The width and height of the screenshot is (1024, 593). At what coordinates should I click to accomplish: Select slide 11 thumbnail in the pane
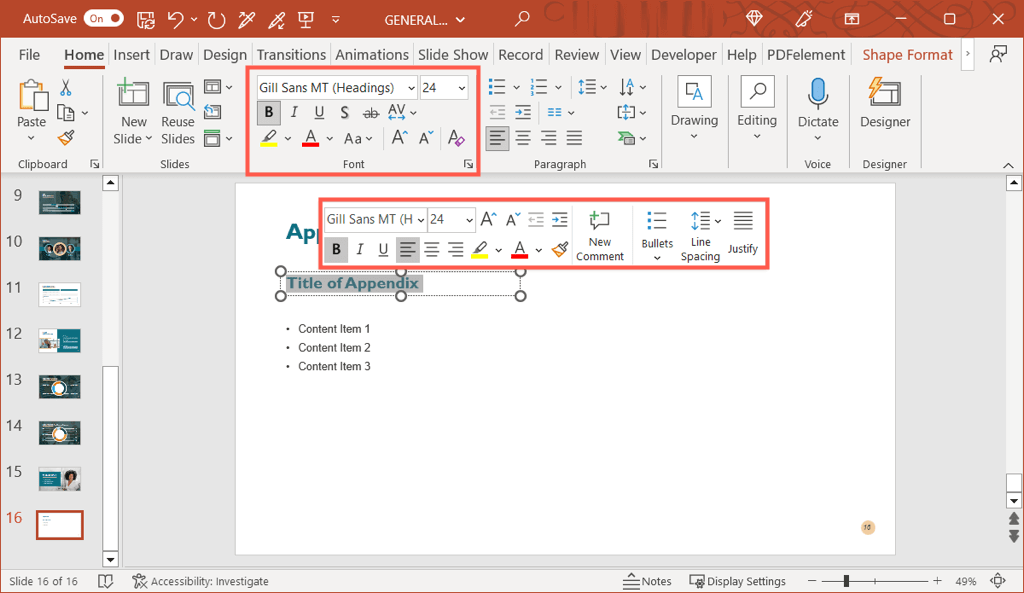[58, 294]
